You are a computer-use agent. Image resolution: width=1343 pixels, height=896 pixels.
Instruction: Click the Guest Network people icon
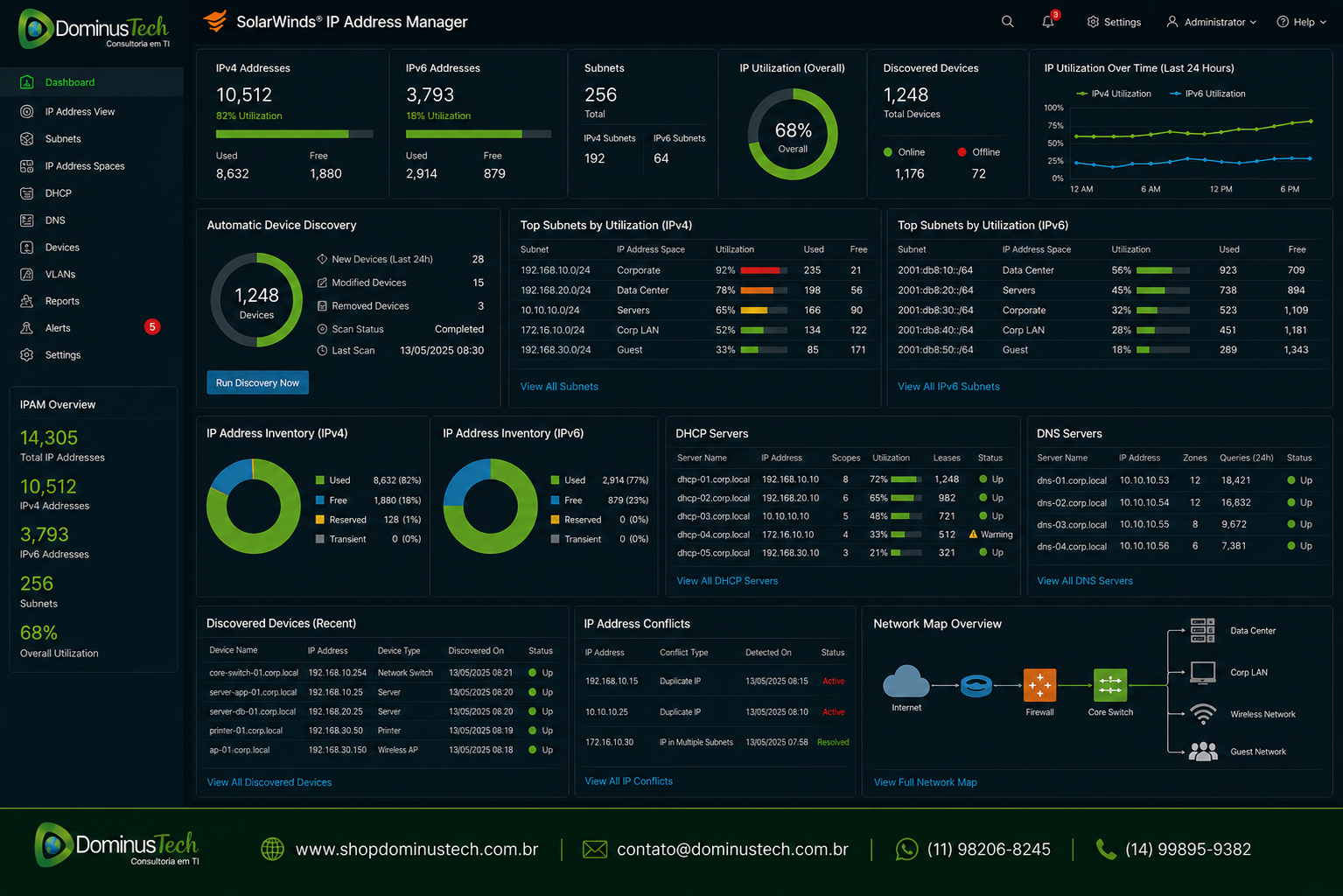point(1203,751)
